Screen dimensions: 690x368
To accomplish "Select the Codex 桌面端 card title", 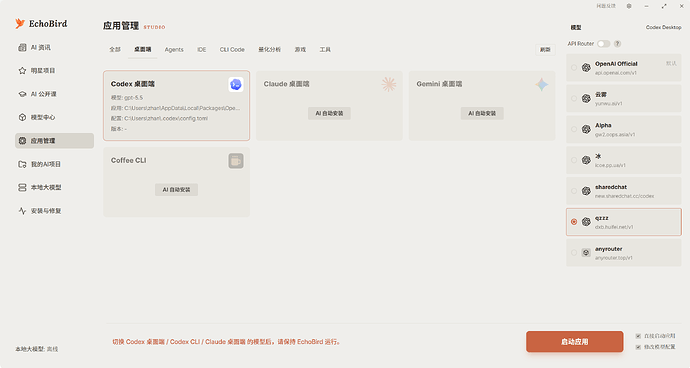I will point(132,84).
